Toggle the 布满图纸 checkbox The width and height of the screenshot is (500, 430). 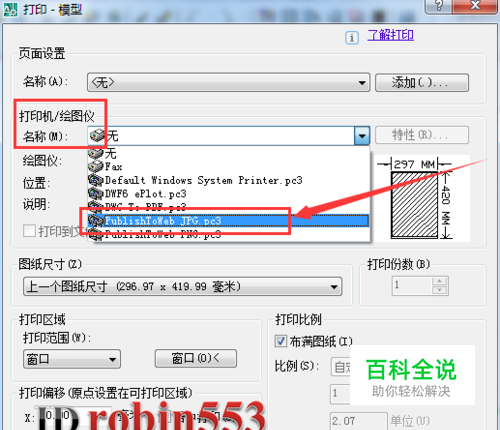[281, 341]
